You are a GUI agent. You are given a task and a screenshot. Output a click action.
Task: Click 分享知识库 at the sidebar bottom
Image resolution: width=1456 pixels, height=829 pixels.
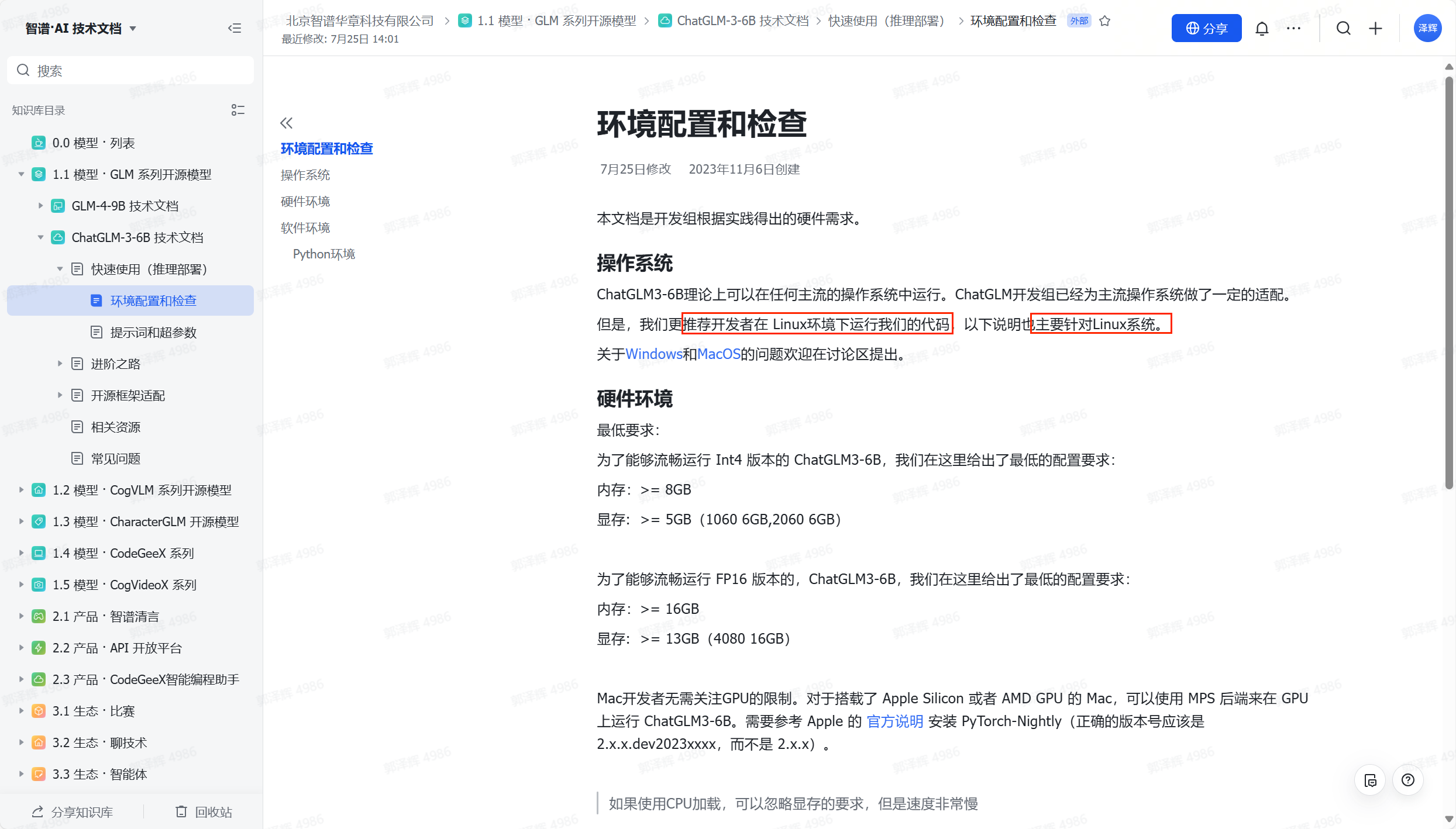[73, 811]
